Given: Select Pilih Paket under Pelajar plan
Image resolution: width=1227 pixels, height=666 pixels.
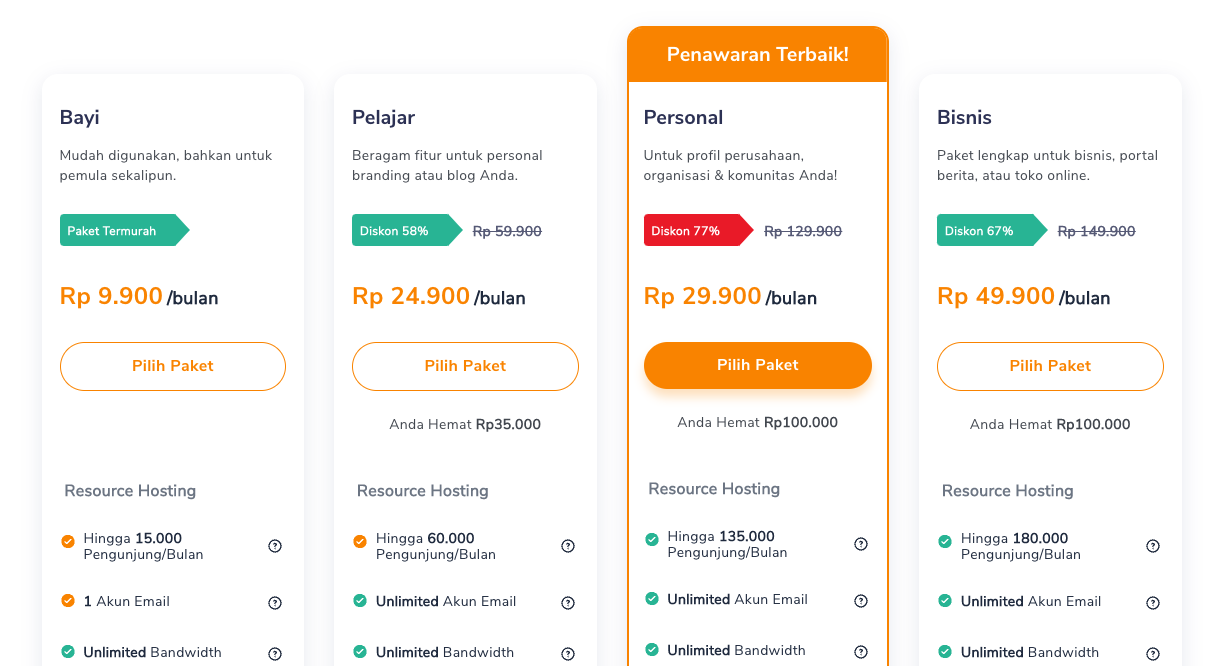Looking at the screenshot, I should click(x=465, y=366).
